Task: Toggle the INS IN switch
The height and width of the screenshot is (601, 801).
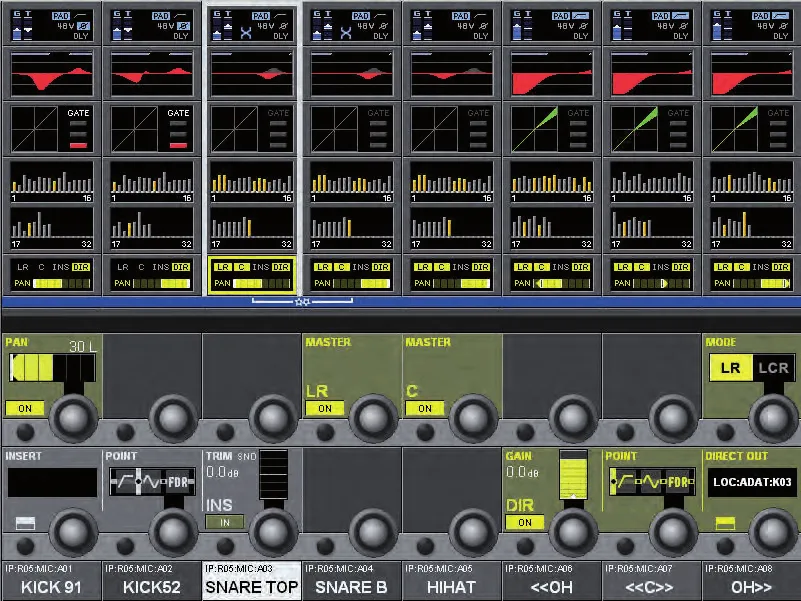Action: point(225,522)
